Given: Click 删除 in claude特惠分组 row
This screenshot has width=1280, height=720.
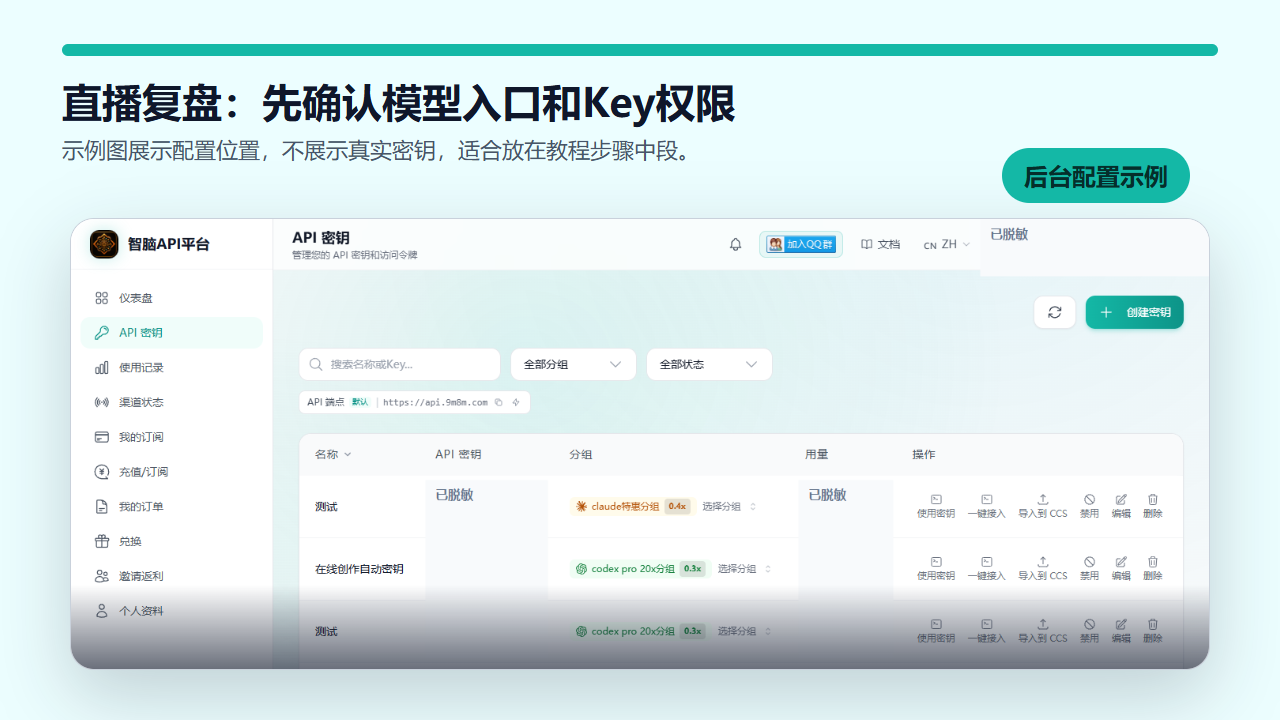Looking at the screenshot, I should pos(1153,506).
